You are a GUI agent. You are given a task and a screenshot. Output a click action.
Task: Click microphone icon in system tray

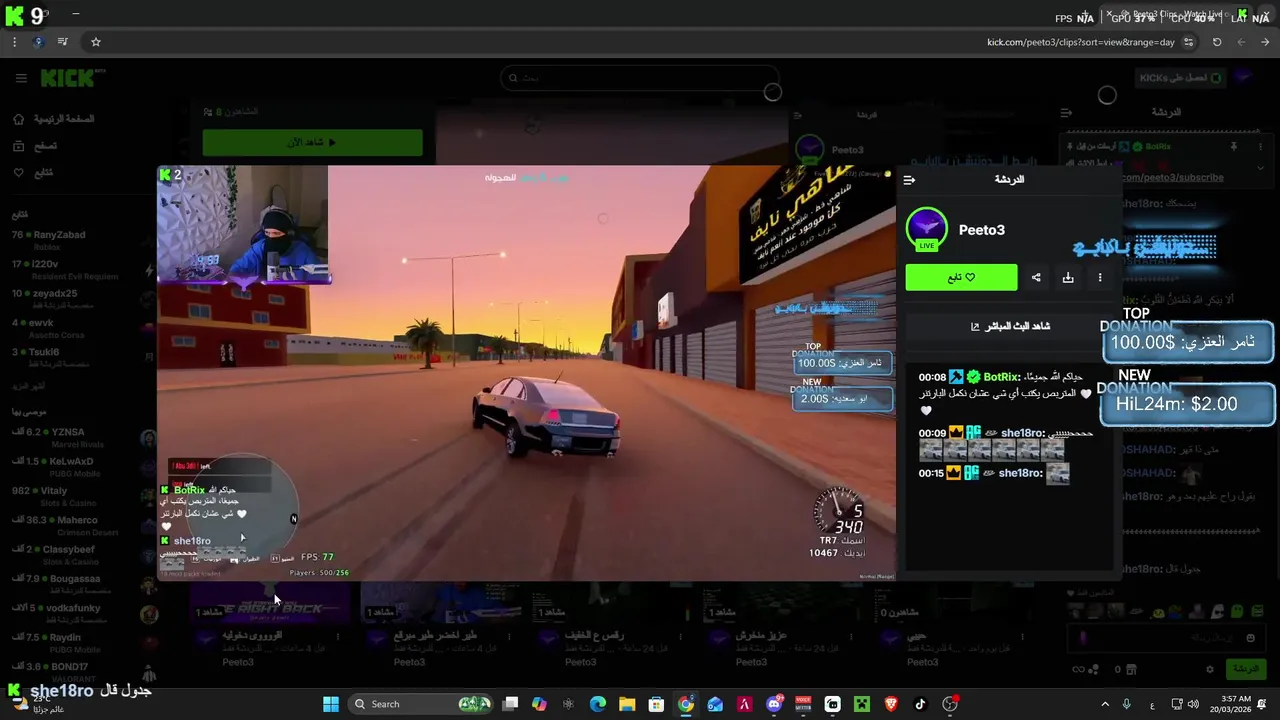1127,704
